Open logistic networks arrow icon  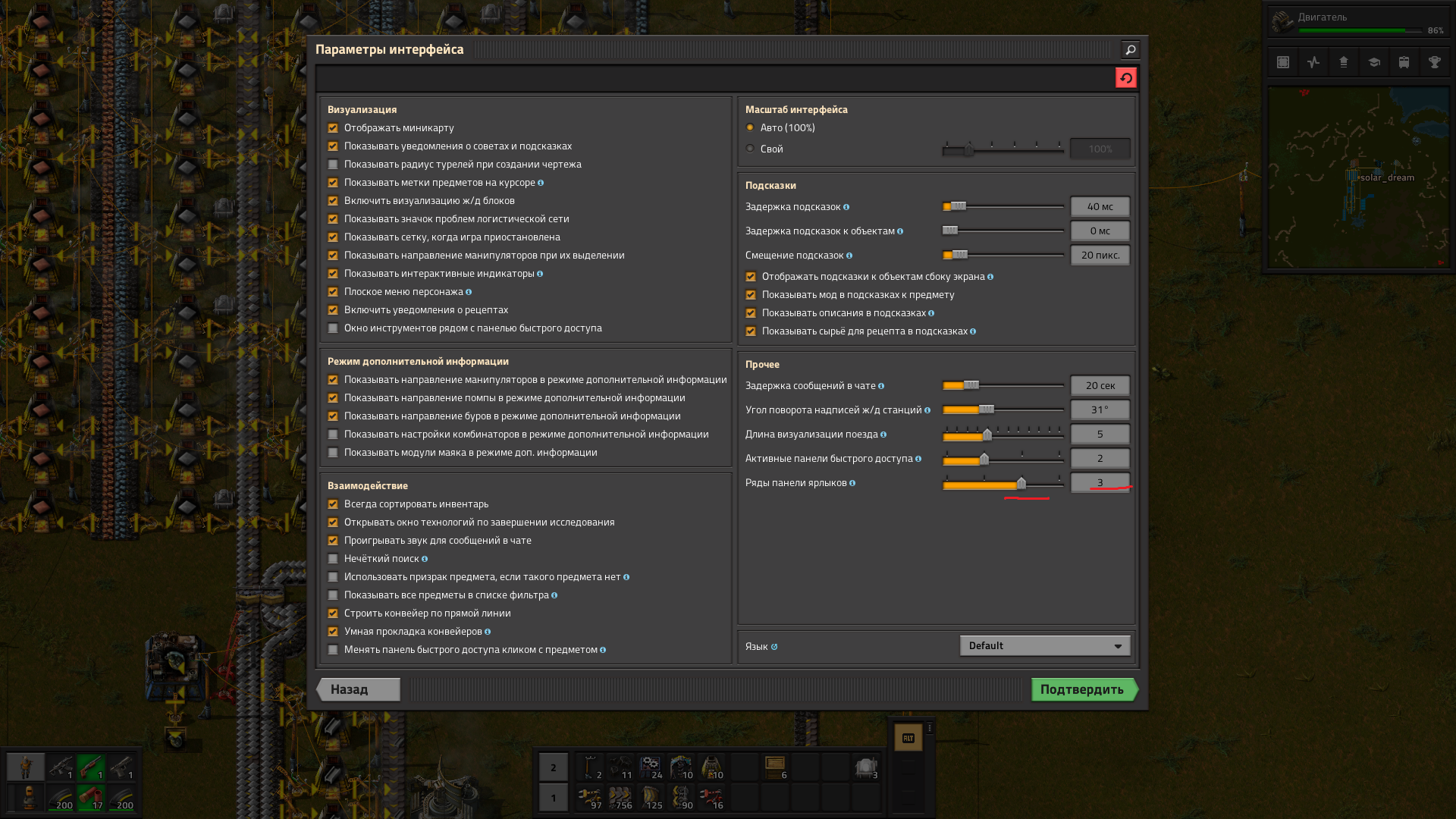coord(1344,62)
